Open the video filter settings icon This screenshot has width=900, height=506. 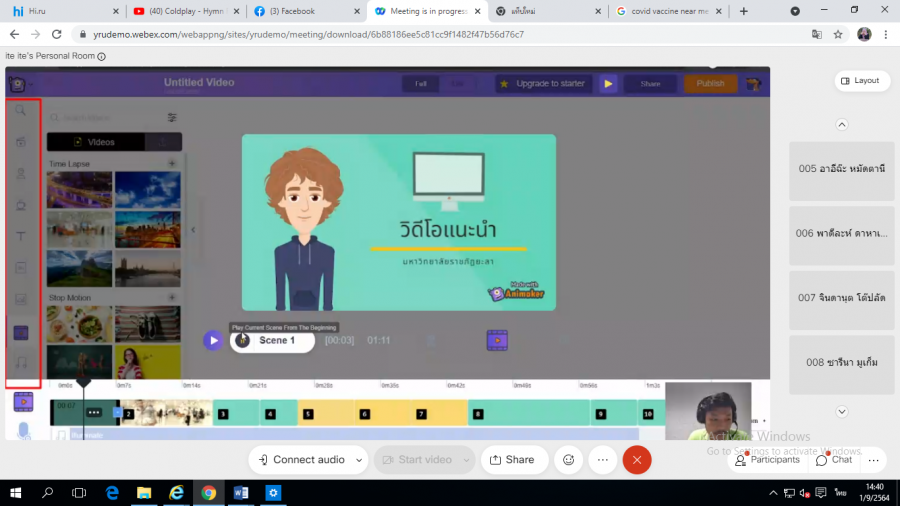(x=172, y=118)
